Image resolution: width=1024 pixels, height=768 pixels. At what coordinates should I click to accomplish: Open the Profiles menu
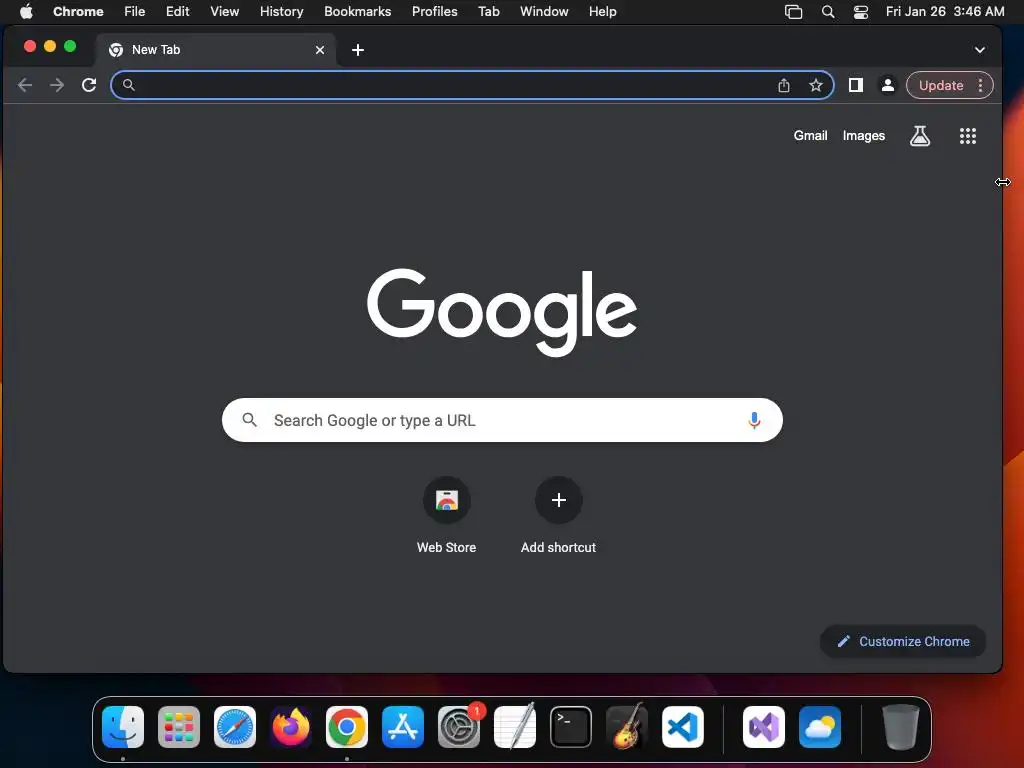[434, 11]
